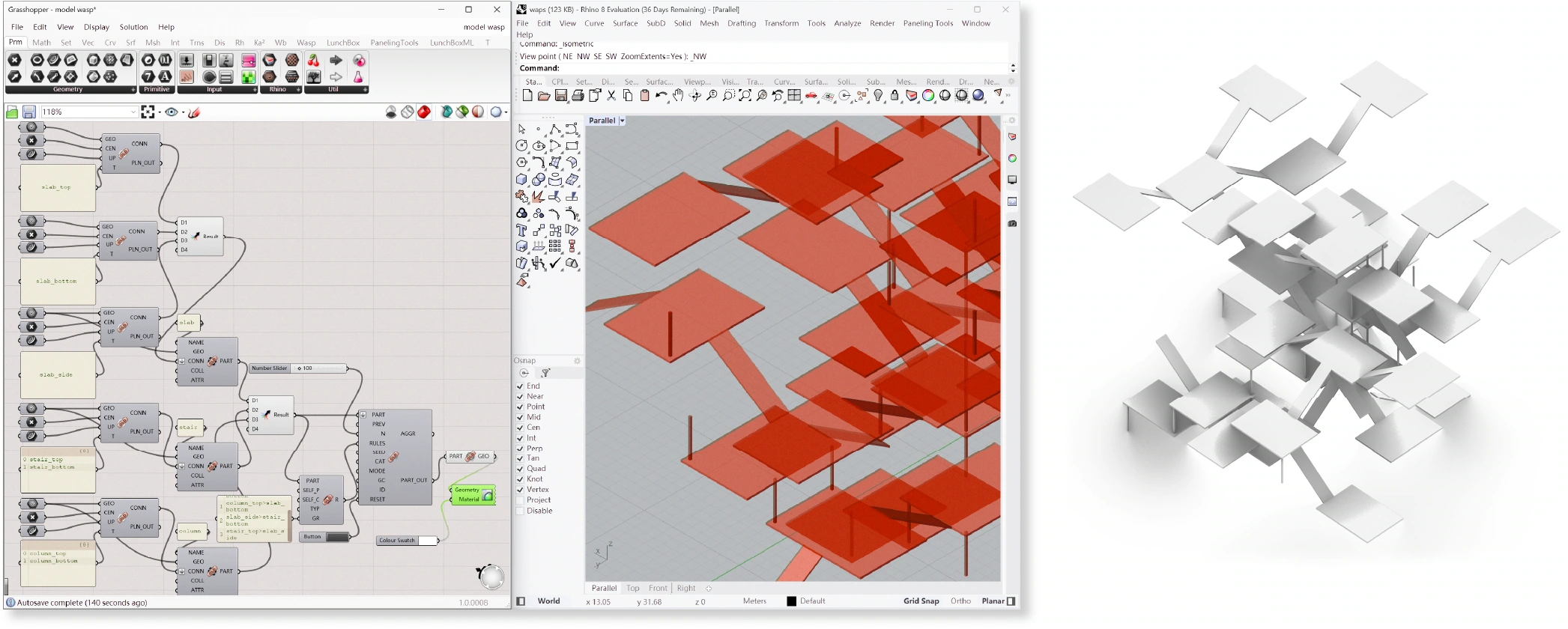Save the Grasshopper document with floppy icon
1568x629 pixels.
(28, 112)
